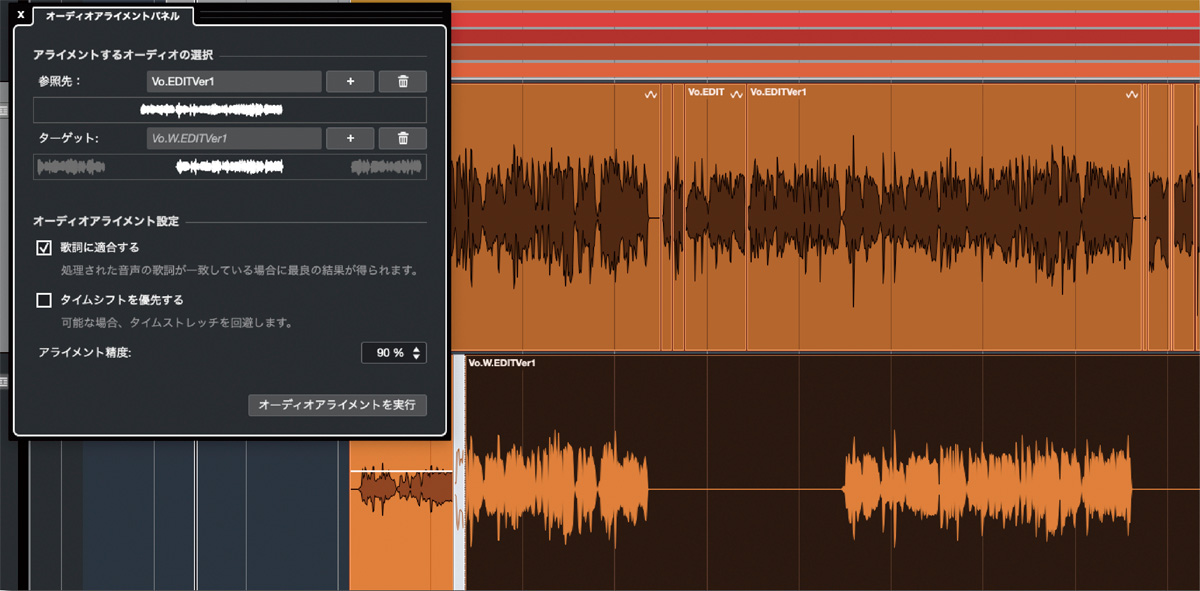Click the waveform icon on the Vo.EDIT clip
Screen dimensions: 1200x591
[x=737, y=94]
